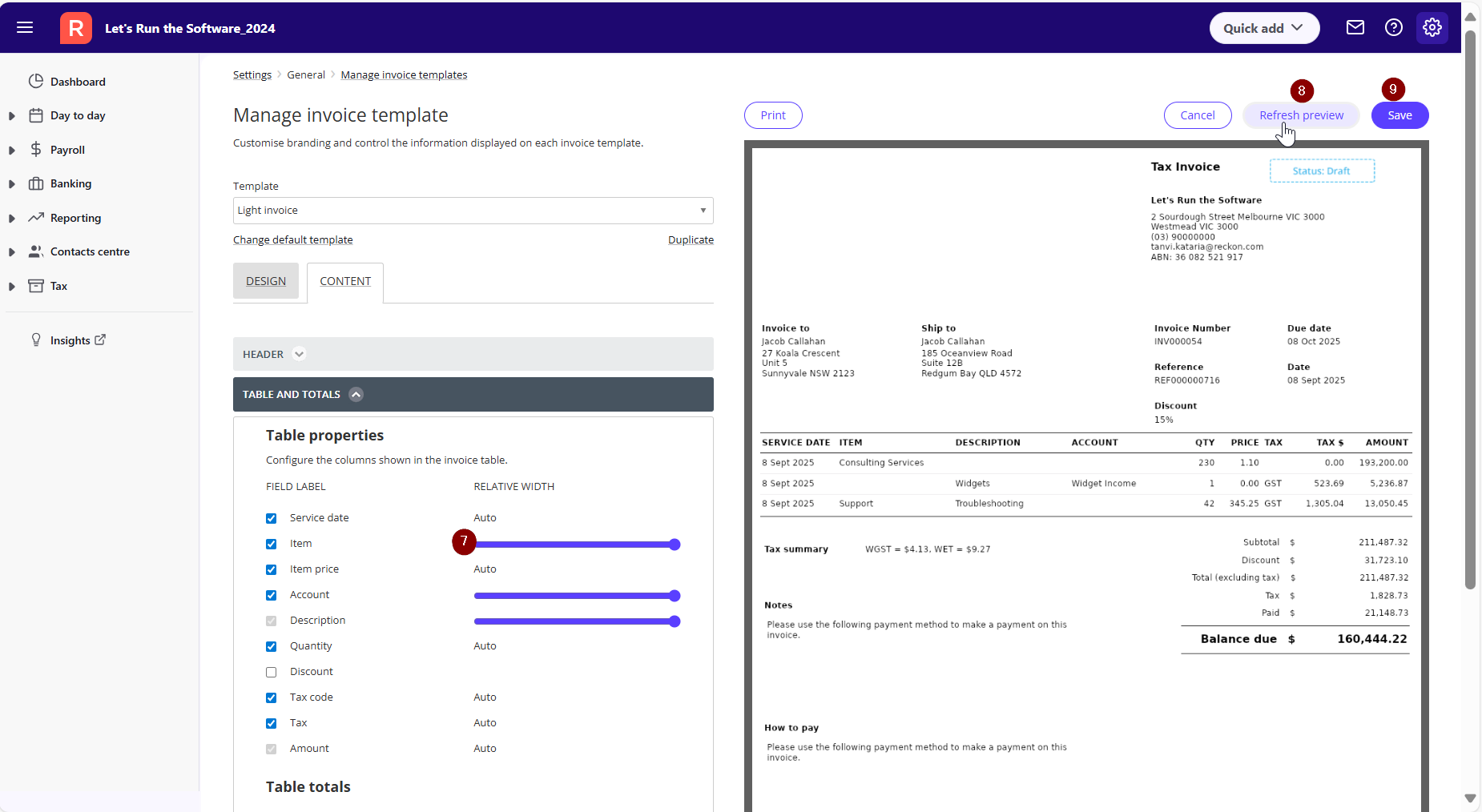The image size is (1482, 812).
Task: Click Change default template link
Action: (x=292, y=239)
